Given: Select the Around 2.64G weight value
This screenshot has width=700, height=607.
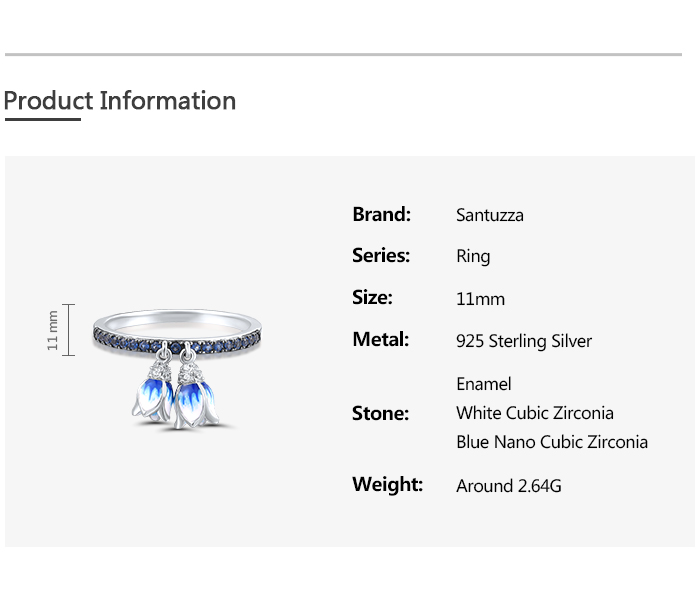Looking at the screenshot, I should coord(509,487).
